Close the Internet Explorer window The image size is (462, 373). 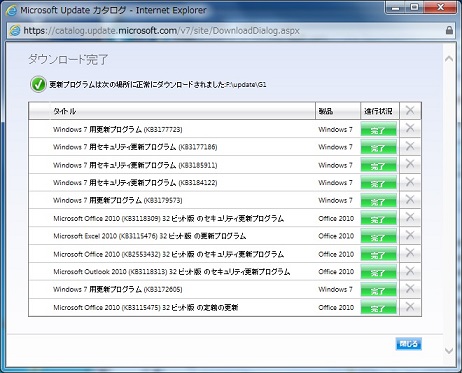(x=440, y=7)
